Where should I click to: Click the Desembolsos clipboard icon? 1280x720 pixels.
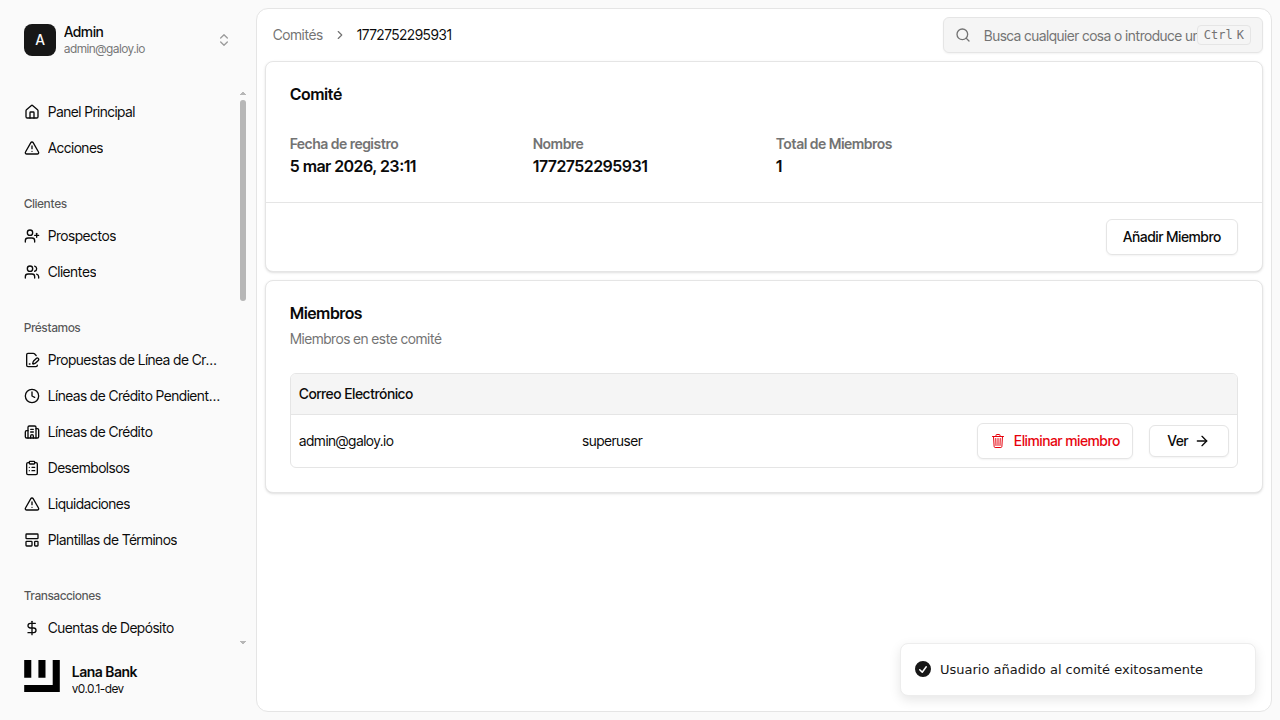click(32, 468)
